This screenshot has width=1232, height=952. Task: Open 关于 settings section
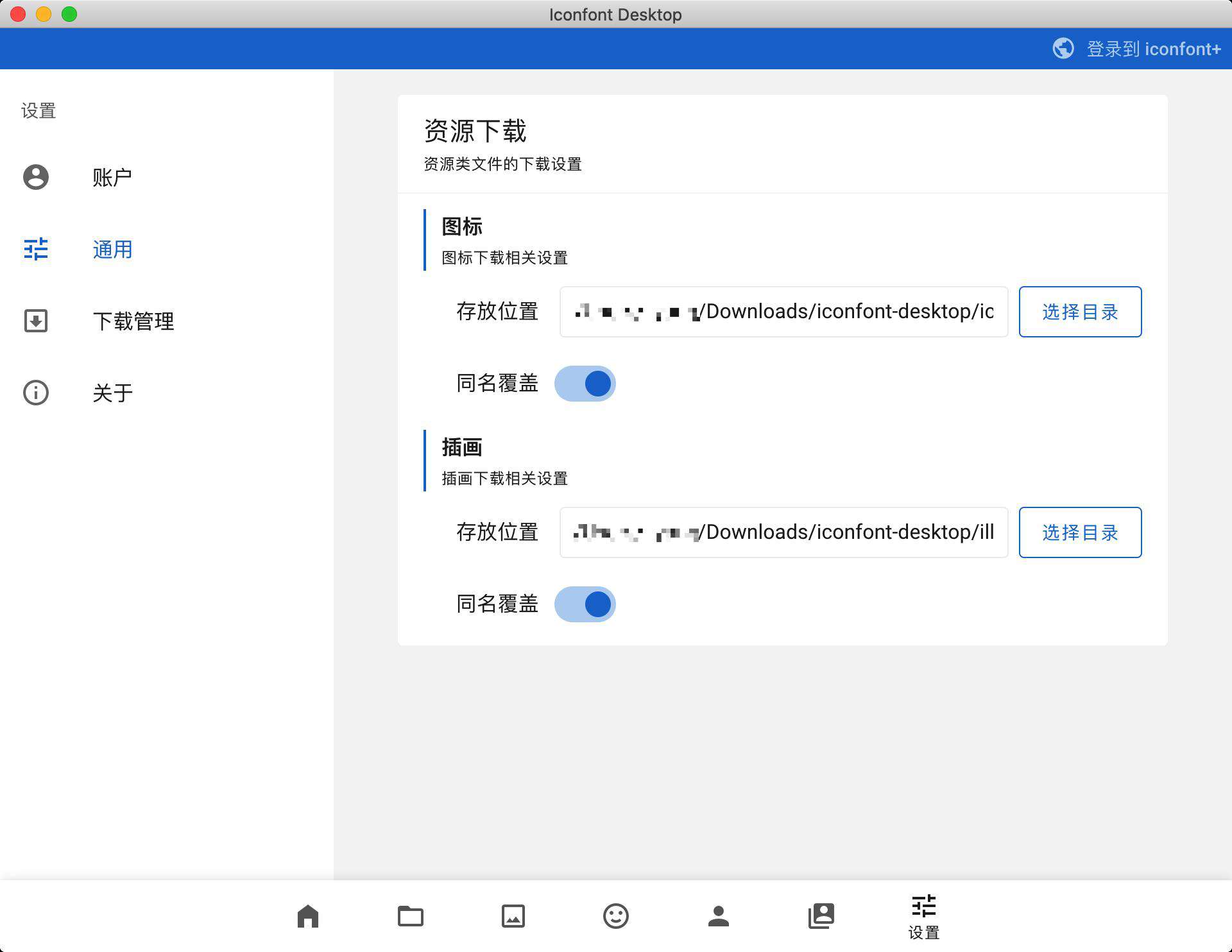(167, 393)
